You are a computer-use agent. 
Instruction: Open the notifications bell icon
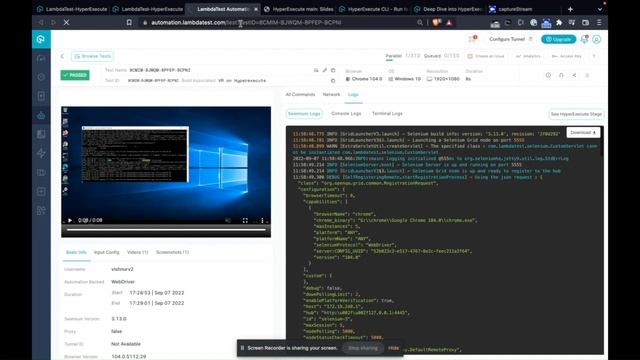click(x=584, y=39)
